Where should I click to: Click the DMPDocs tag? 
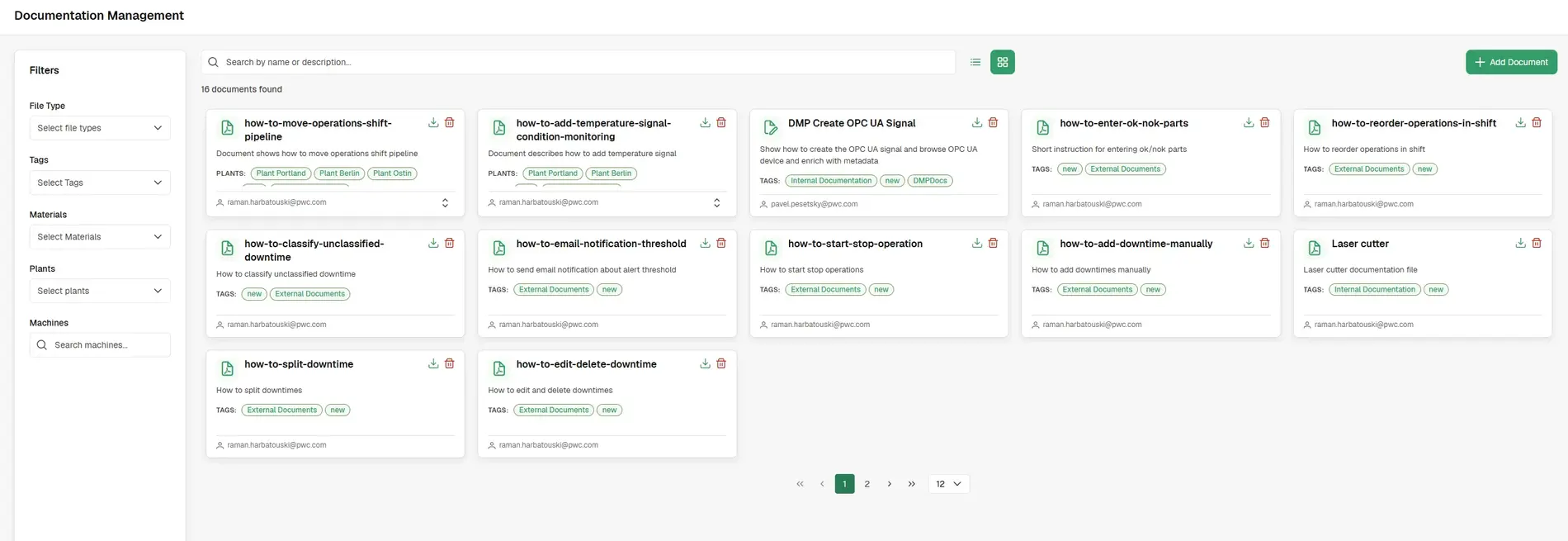(x=930, y=181)
